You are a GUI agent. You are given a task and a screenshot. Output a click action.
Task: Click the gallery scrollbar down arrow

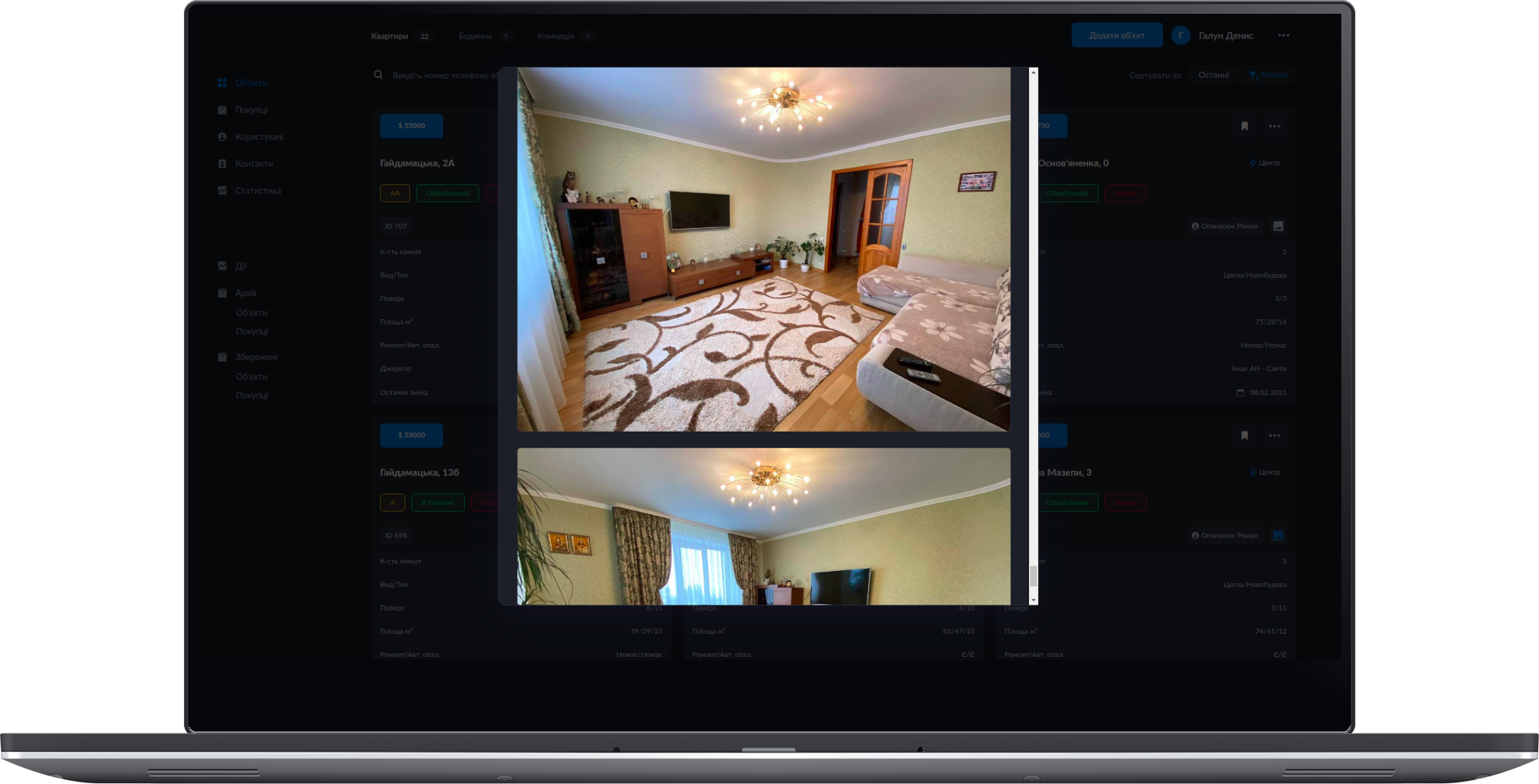pyautogui.click(x=1033, y=600)
